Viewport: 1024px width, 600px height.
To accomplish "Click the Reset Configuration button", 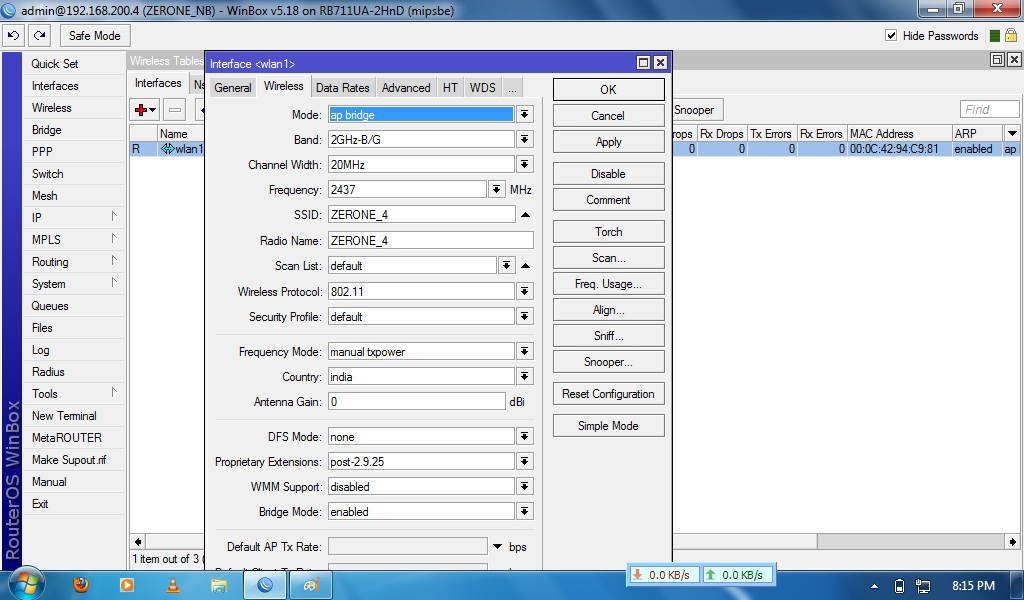I will click(608, 394).
